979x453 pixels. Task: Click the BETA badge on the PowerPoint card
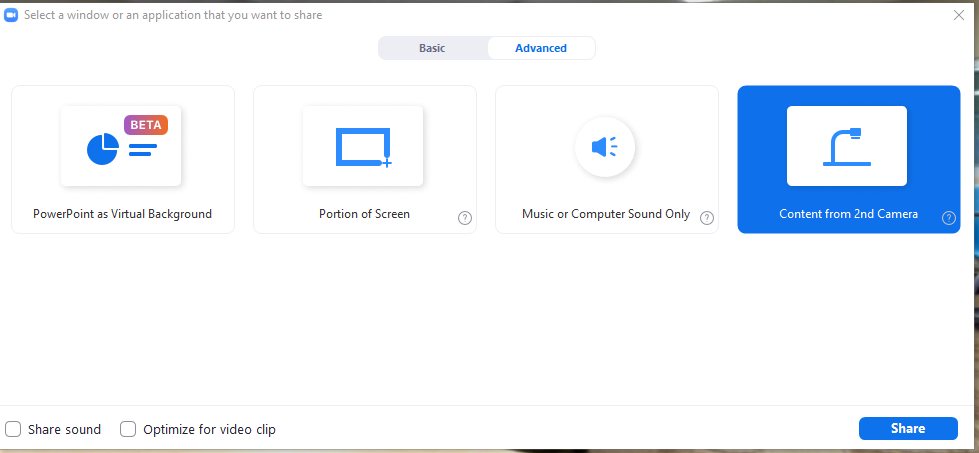click(146, 125)
